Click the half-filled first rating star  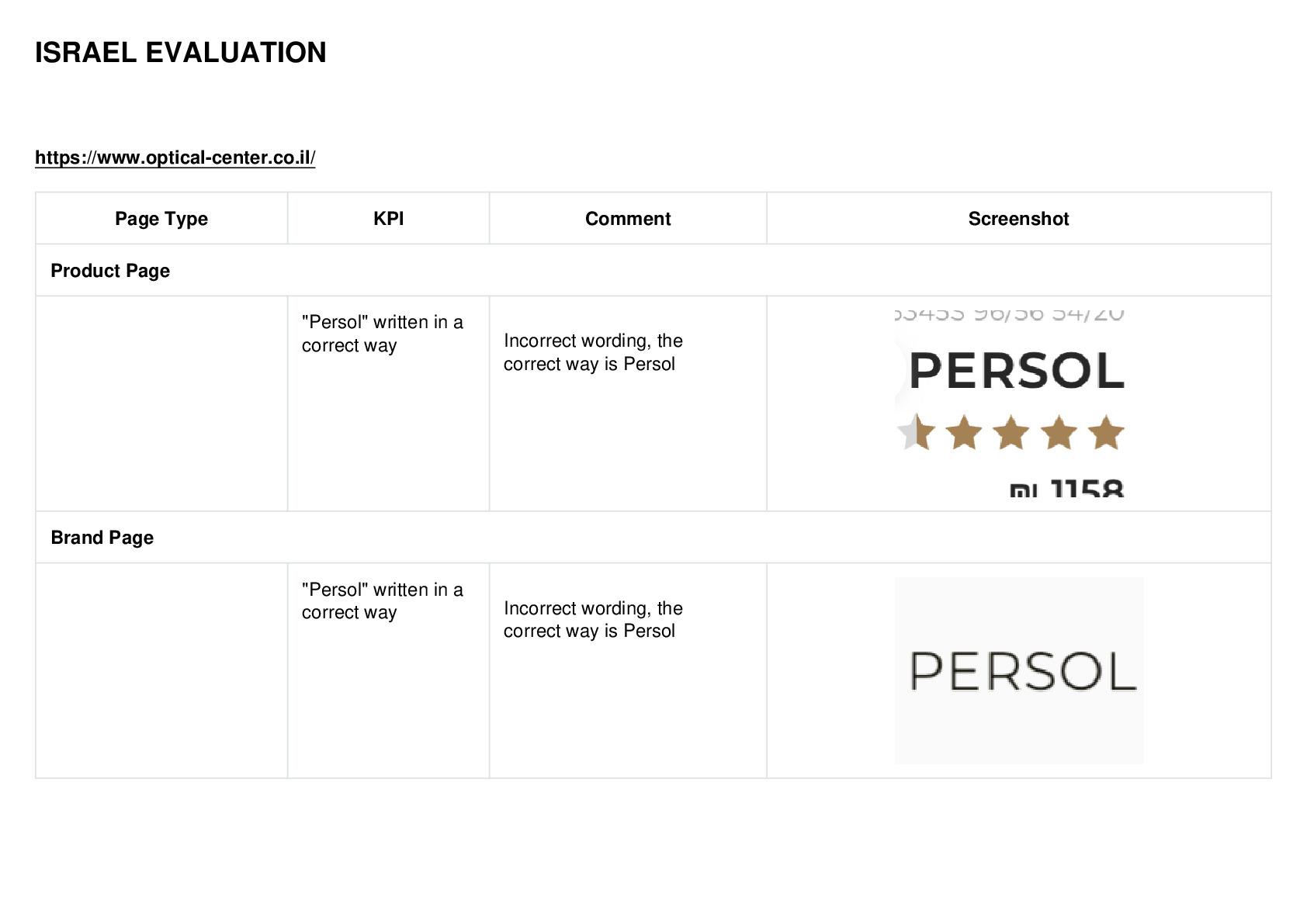click(916, 432)
